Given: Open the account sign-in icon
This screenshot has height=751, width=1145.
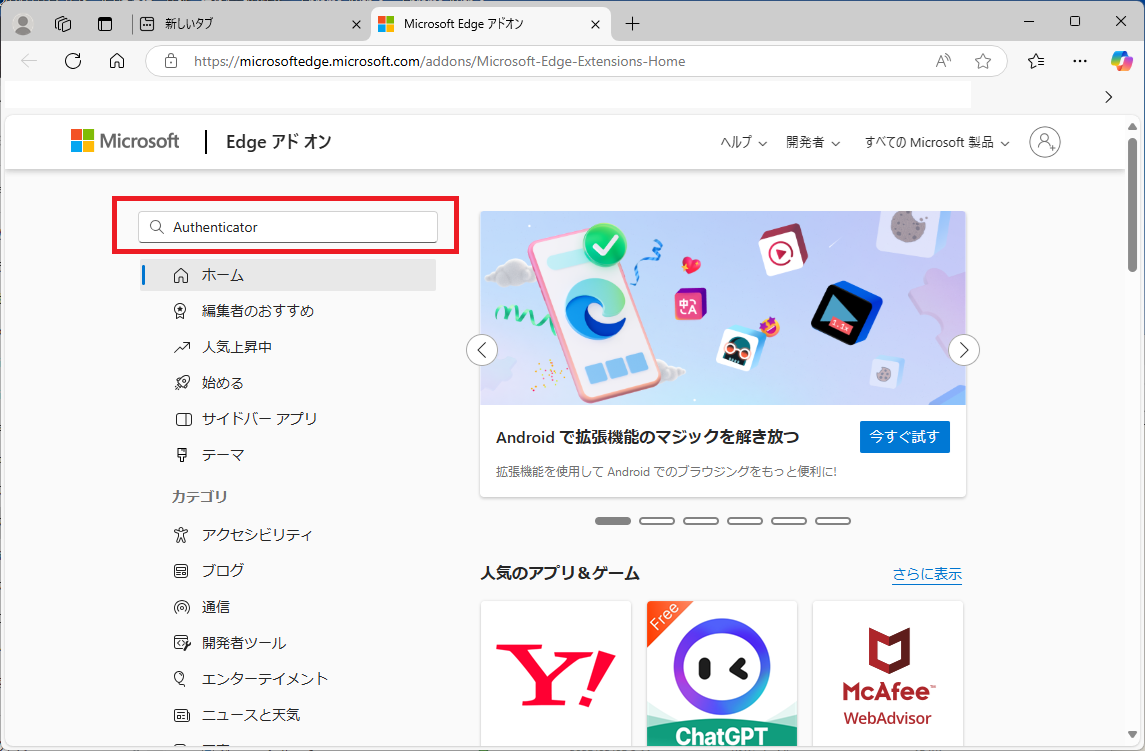Looking at the screenshot, I should tap(1044, 142).
